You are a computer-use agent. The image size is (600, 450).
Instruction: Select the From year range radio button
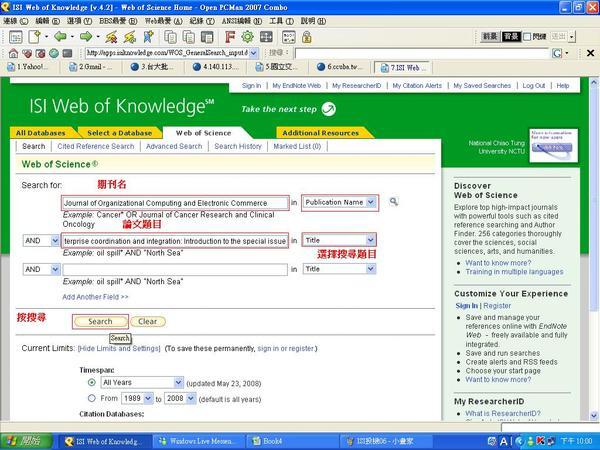point(91,398)
